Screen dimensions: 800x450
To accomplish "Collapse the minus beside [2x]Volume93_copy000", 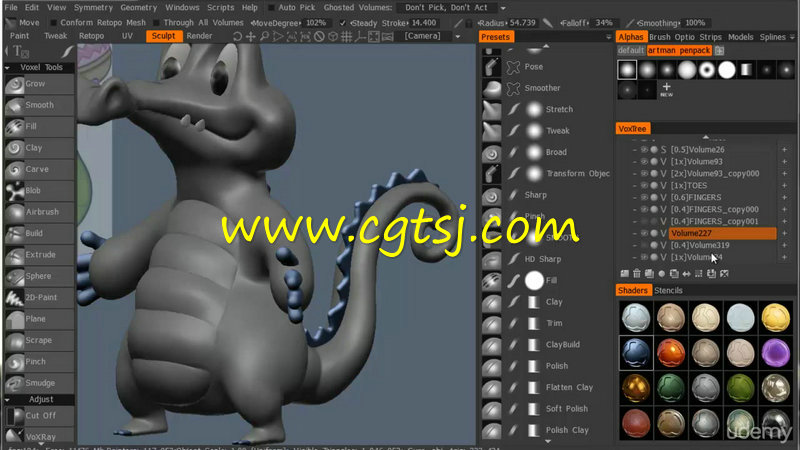I will [634, 174].
